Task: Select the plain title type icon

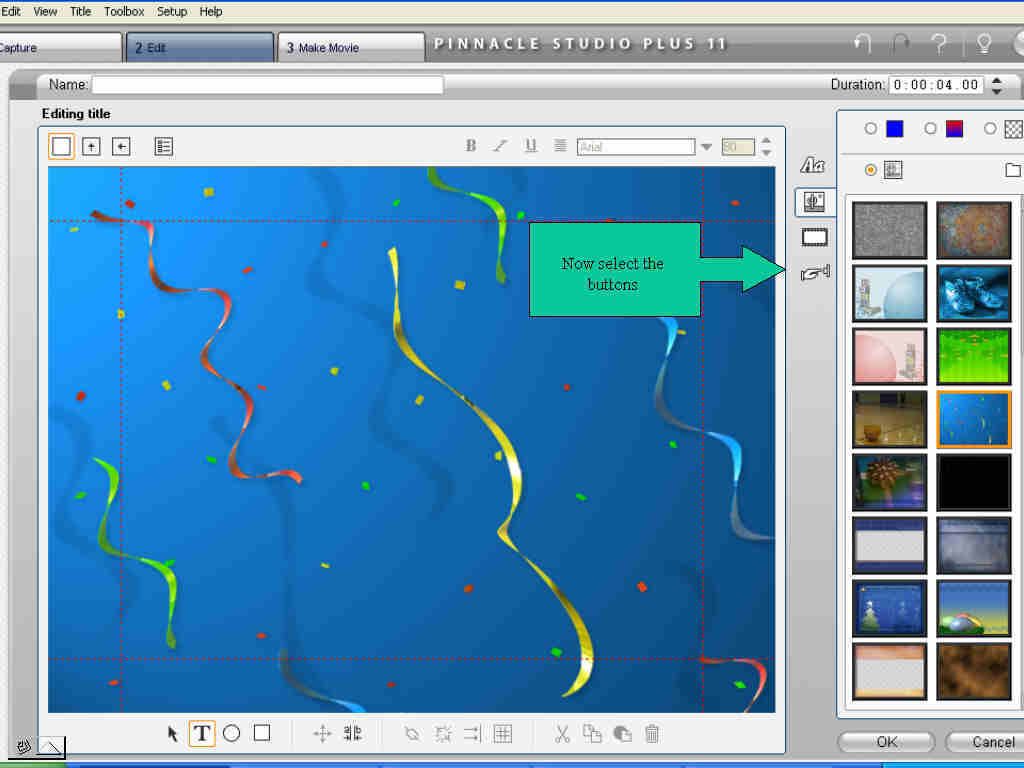Action: 61,146
